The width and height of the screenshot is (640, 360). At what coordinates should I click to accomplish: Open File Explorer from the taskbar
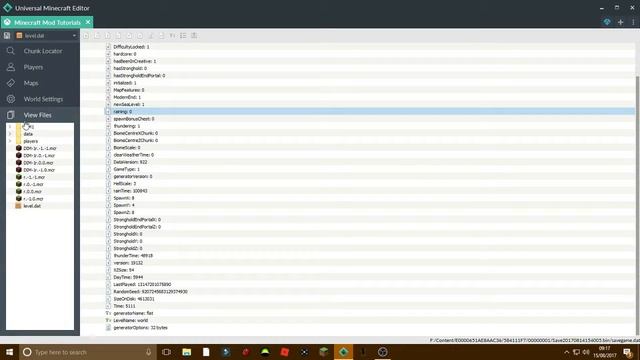pos(187,352)
